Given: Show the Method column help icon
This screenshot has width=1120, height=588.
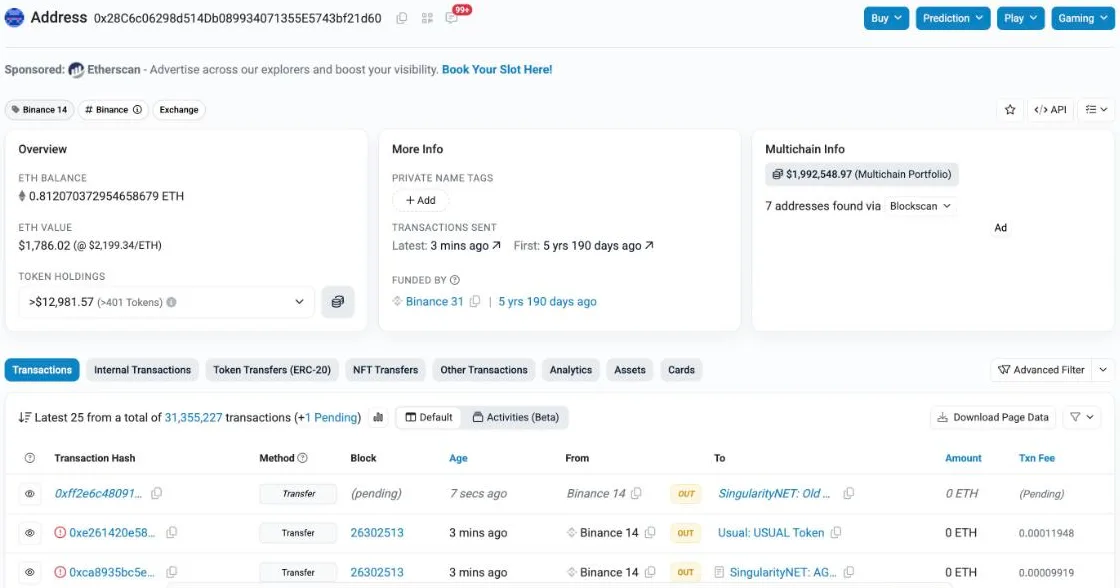Looking at the screenshot, I should coord(302,458).
